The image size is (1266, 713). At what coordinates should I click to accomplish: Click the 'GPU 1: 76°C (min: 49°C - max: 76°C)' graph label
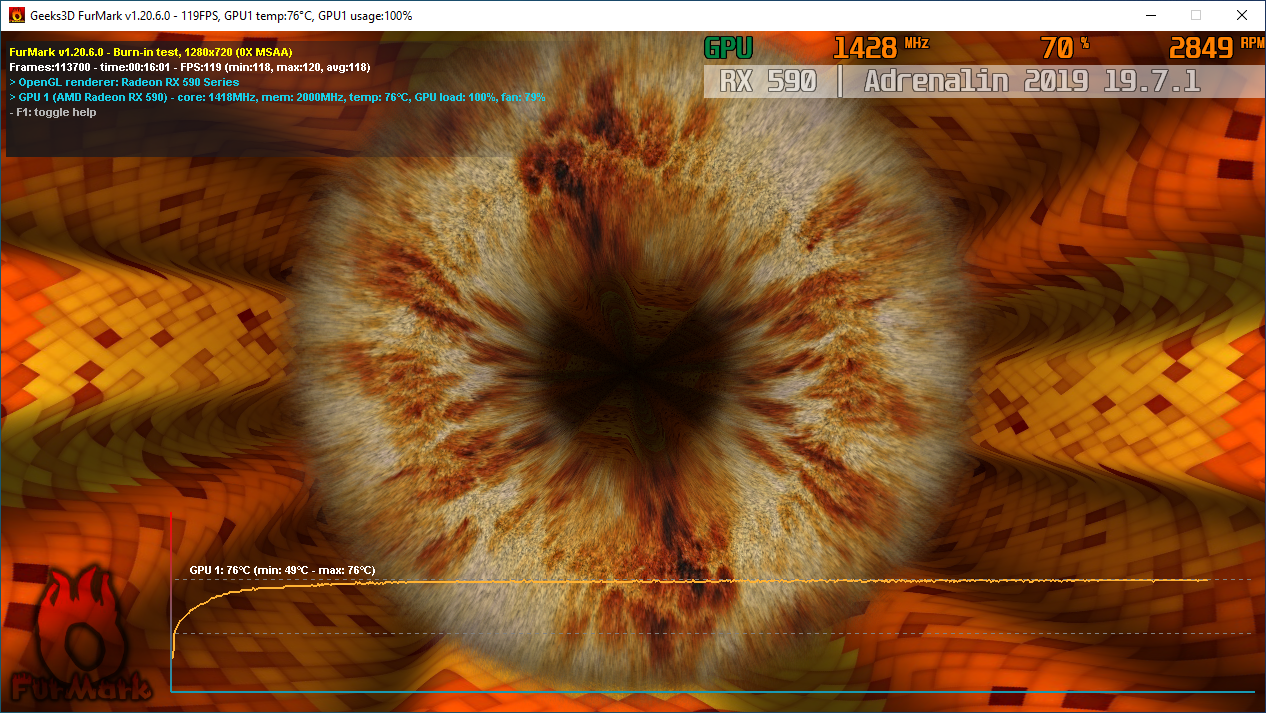coord(282,570)
